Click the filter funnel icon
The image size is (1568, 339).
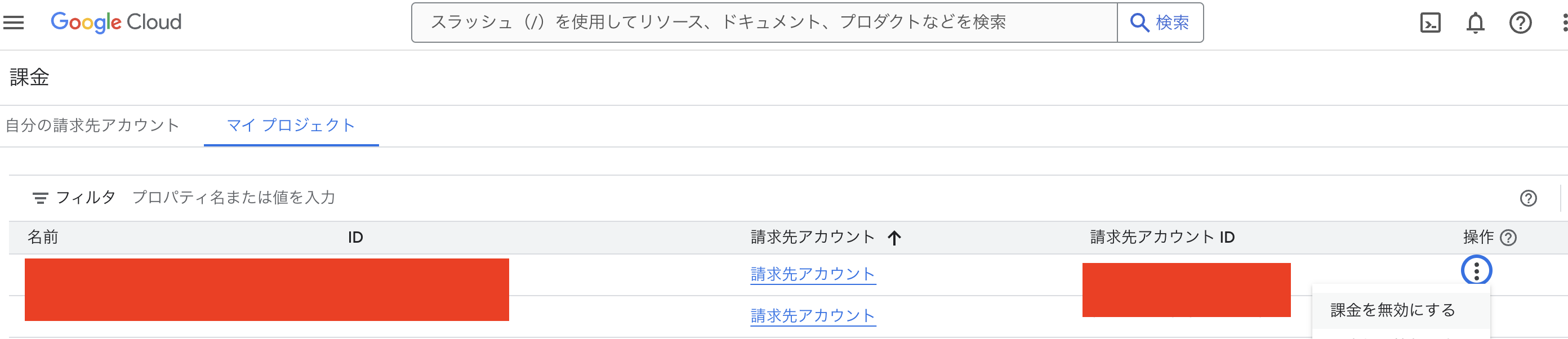click(39, 197)
